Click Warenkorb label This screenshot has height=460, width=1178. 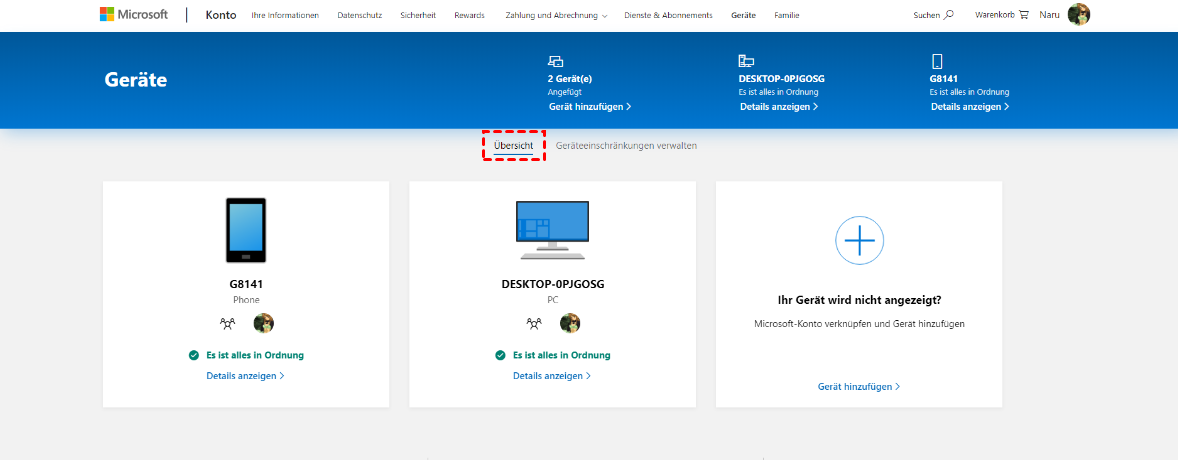[995, 15]
